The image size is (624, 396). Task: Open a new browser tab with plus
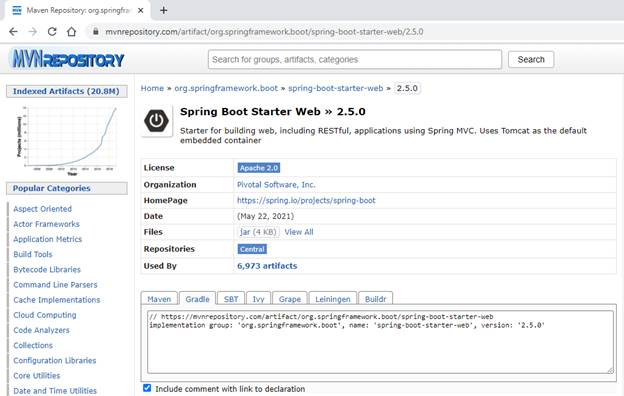tap(164, 10)
